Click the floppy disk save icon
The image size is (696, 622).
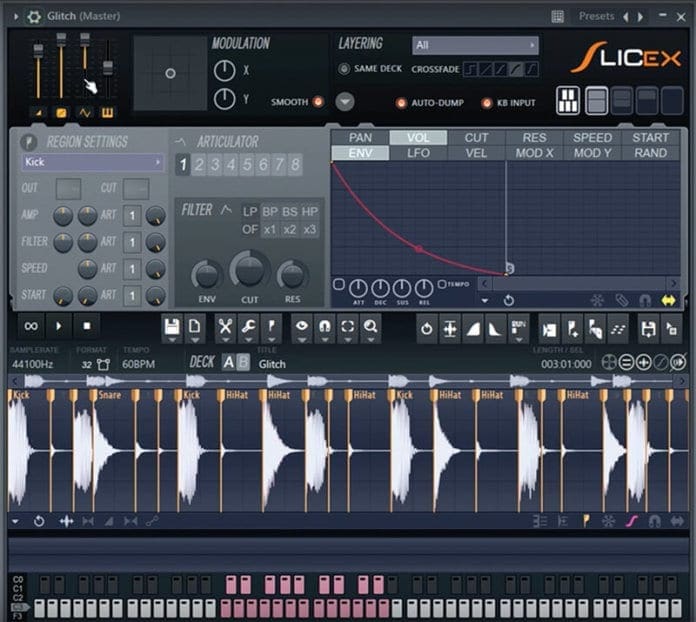pos(172,327)
